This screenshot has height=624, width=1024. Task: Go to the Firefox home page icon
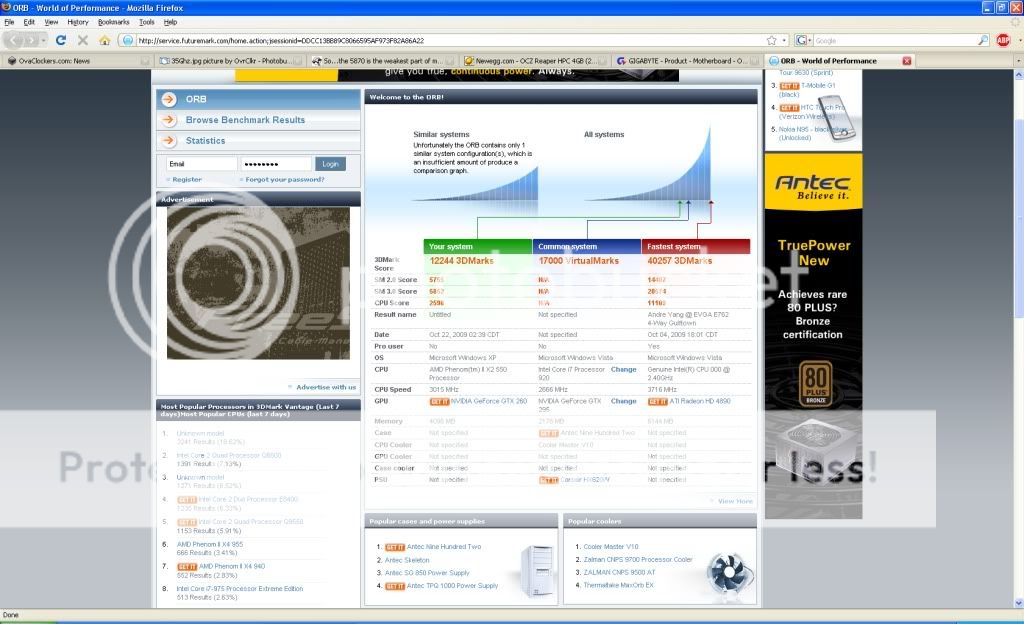104,40
